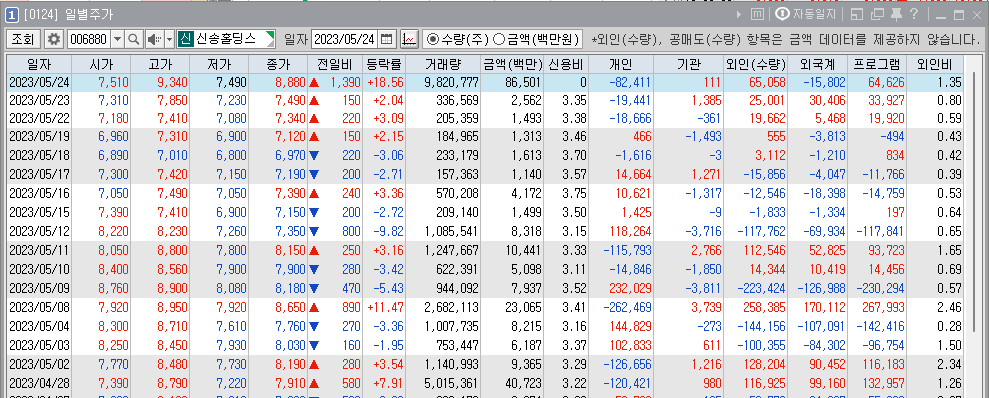Click the small triangle arrow in title bar
Image resolution: width=989 pixels, height=398 pixels.
point(739,14)
